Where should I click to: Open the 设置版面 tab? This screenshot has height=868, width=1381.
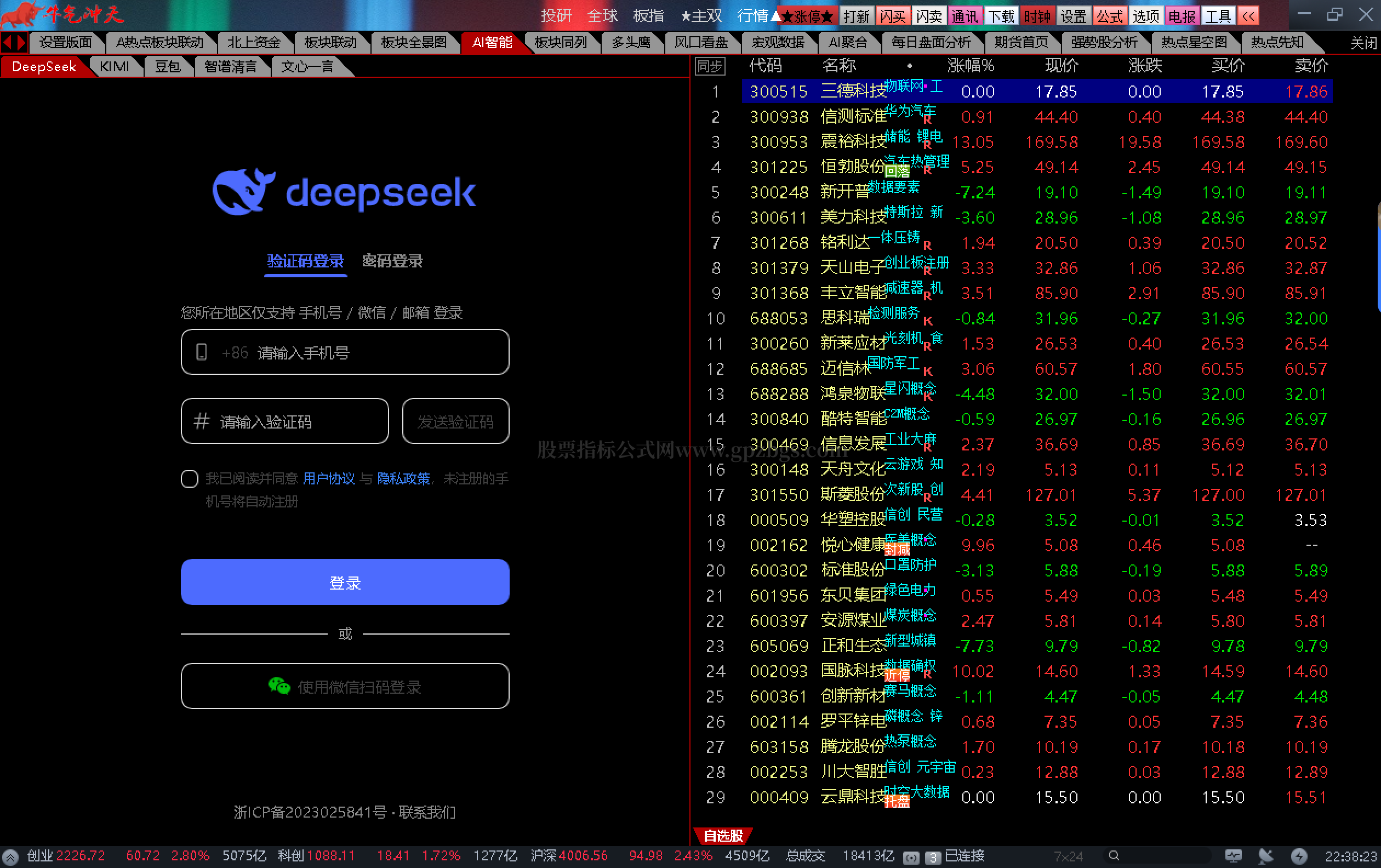[x=65, y=42]
